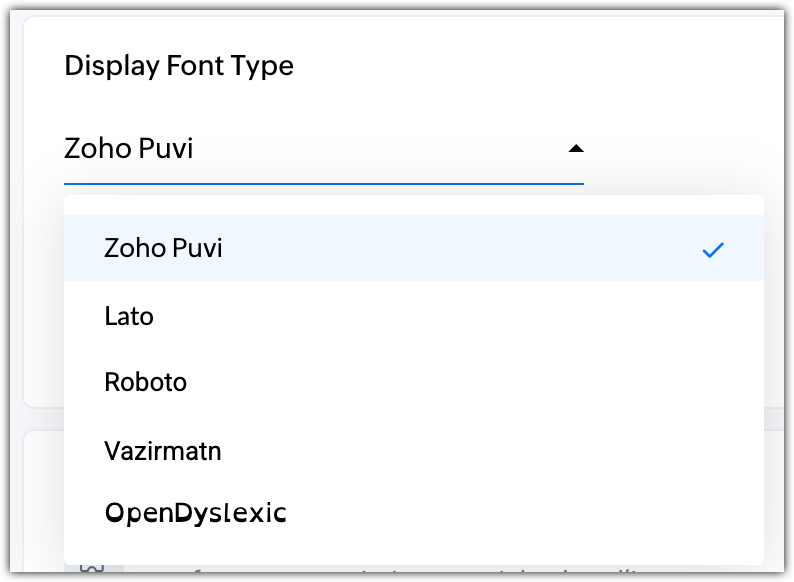The height and width of the screenshot is (582, 794).
Task: Click the Vazirmatn entry text
Action: (x=162, y=450)
